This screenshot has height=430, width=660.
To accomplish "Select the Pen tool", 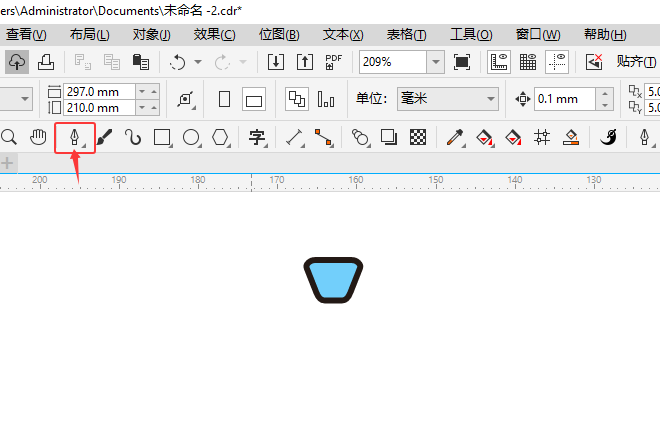I will click(75, 138).
